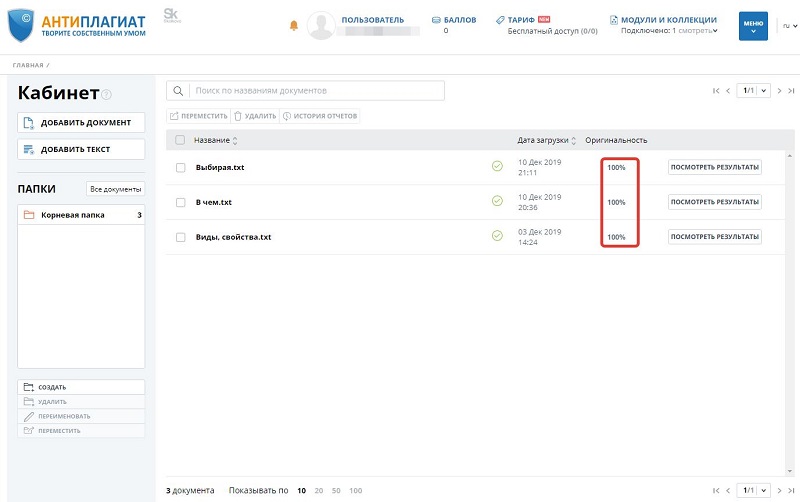Open notifications bell icon
This screenshot has width=800, height=502.
pyautogui.click(x=294, y=26)
